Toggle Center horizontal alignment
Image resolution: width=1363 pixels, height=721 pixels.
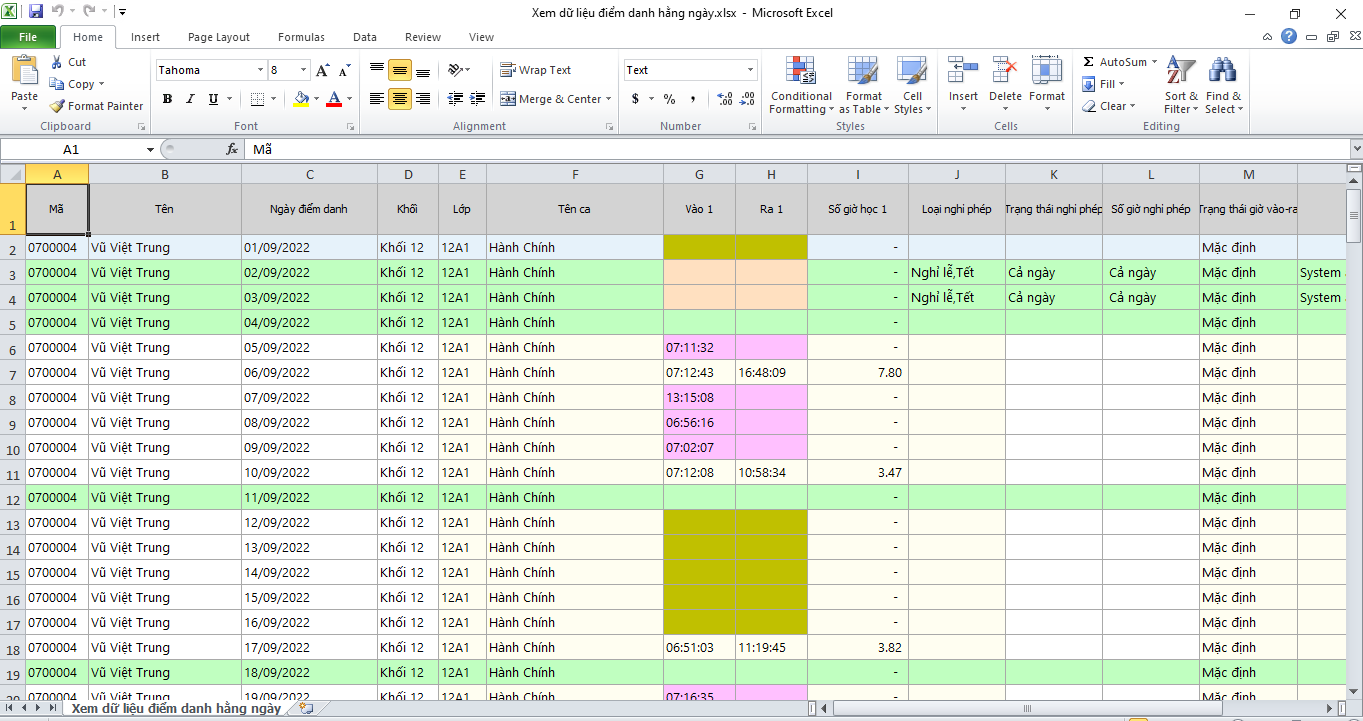click(400, 99)
